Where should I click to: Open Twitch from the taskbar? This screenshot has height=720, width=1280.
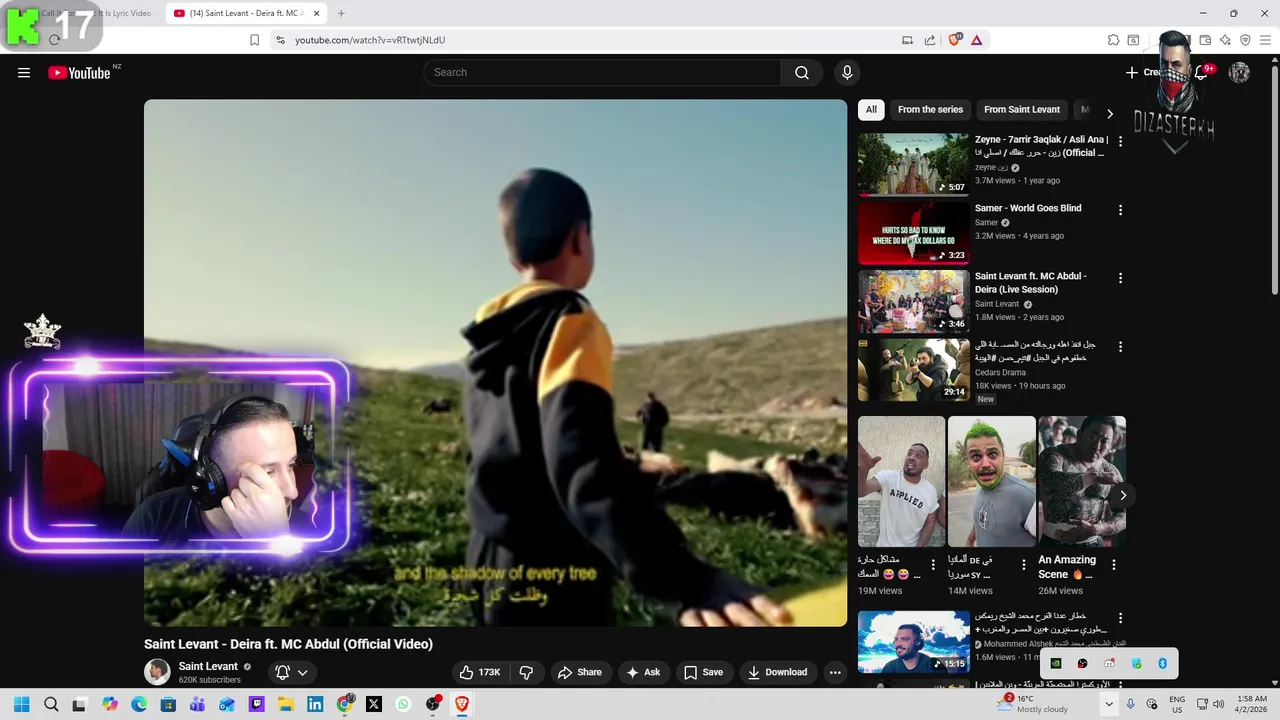pyautogui.click(x=256, y=704)
